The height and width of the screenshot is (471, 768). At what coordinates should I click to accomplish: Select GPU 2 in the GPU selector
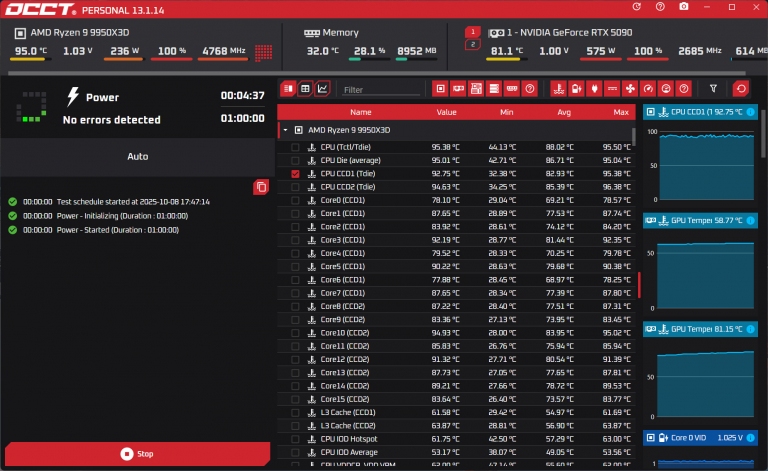pyautogui.click(x=474, y=44)
